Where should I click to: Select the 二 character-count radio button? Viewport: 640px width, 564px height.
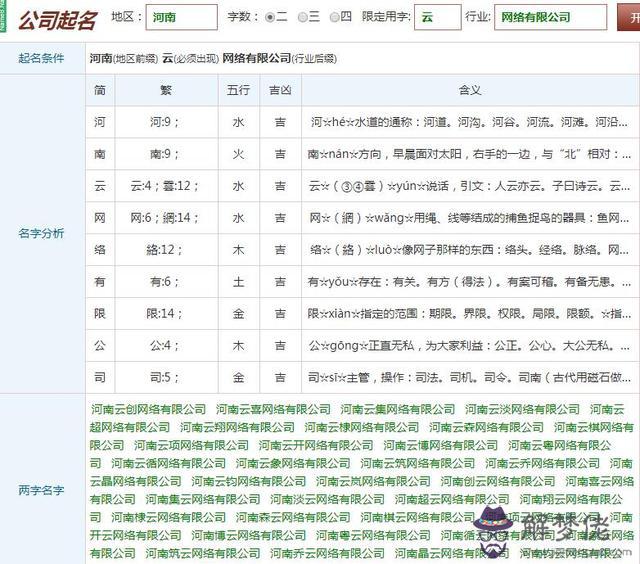click(270, 17)
